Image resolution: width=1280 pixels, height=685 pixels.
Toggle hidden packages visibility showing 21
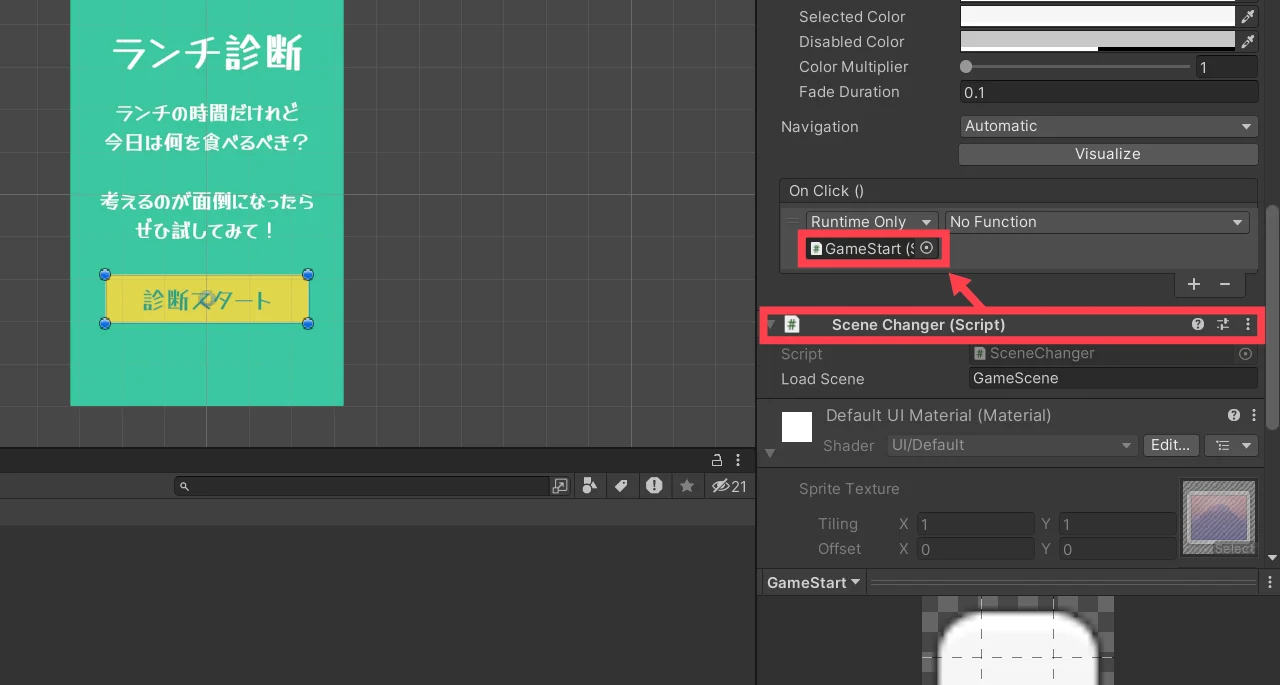click(729, 486)
